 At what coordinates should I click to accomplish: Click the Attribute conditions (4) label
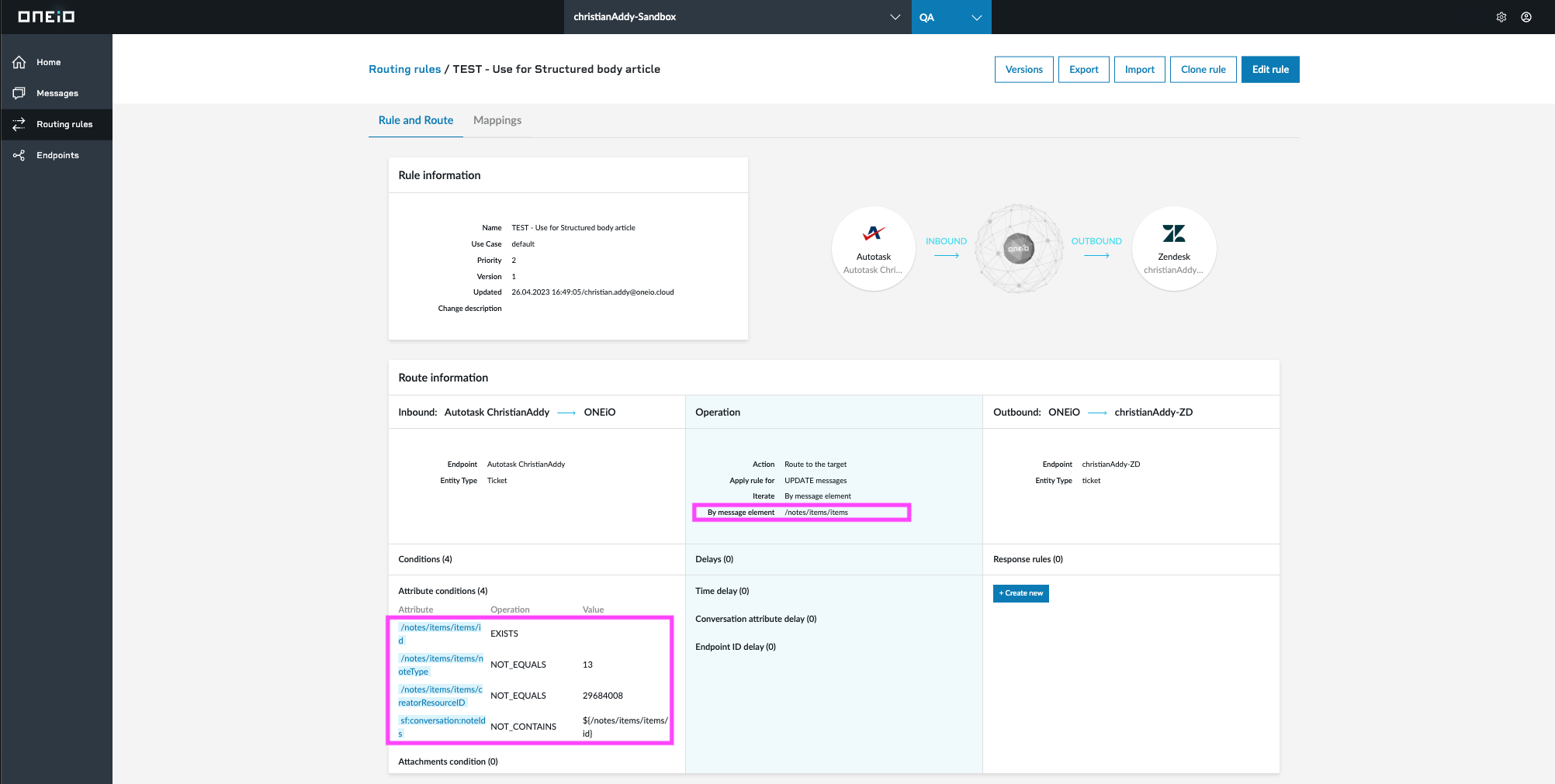443,591
